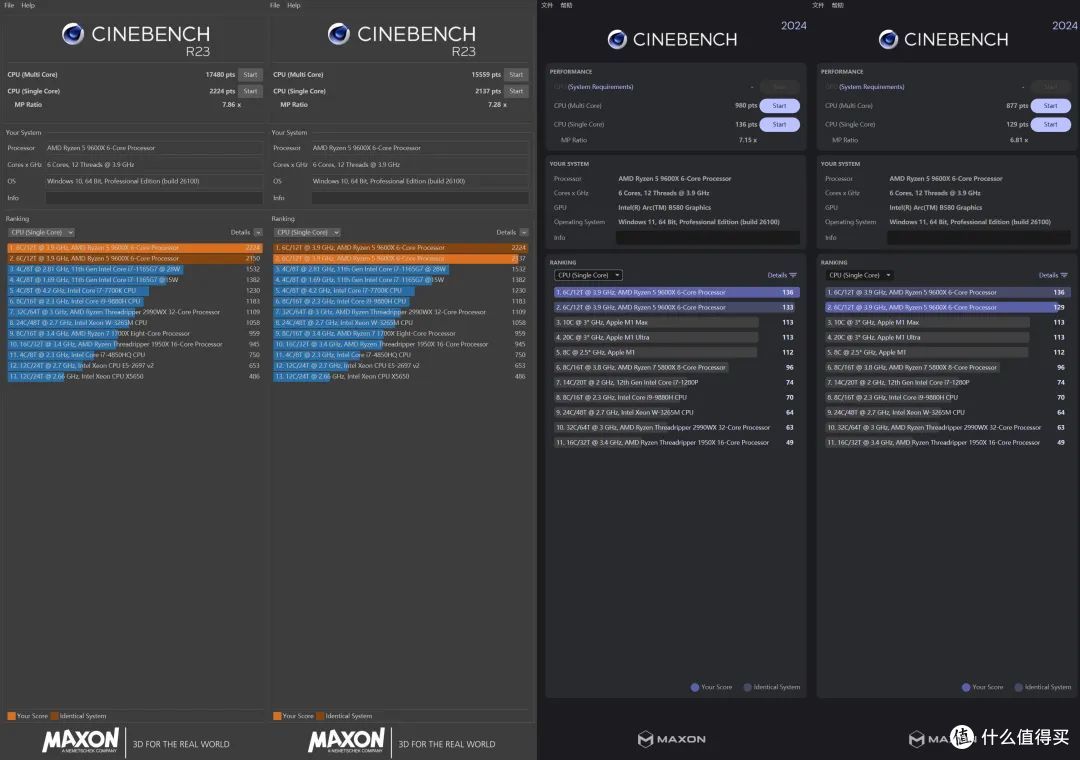Open File menu in the 17480 pts R23 window
The image size is (1080, 760).
[9, 5]
